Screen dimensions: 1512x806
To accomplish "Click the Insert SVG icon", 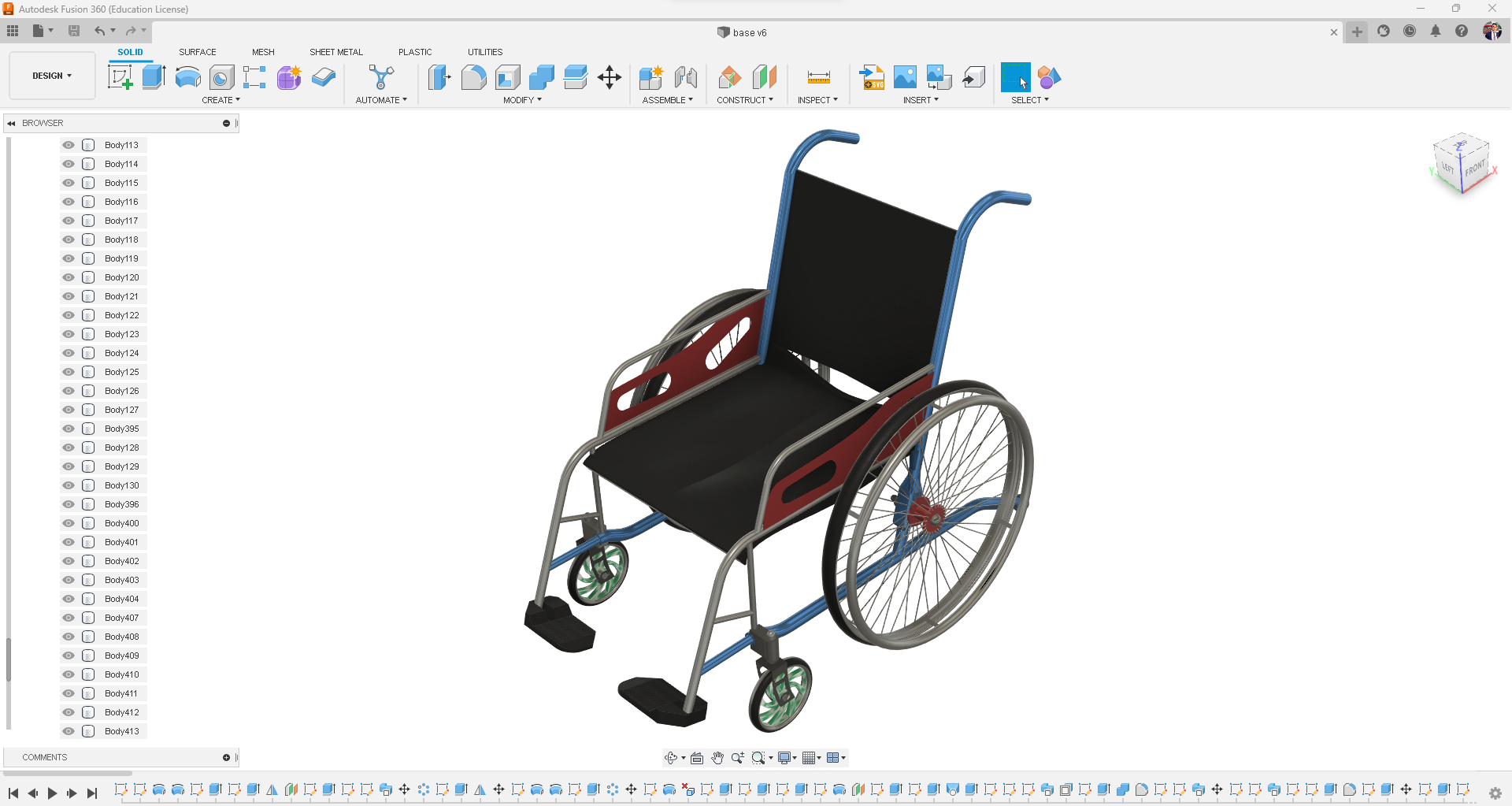I will pos(872,77).
